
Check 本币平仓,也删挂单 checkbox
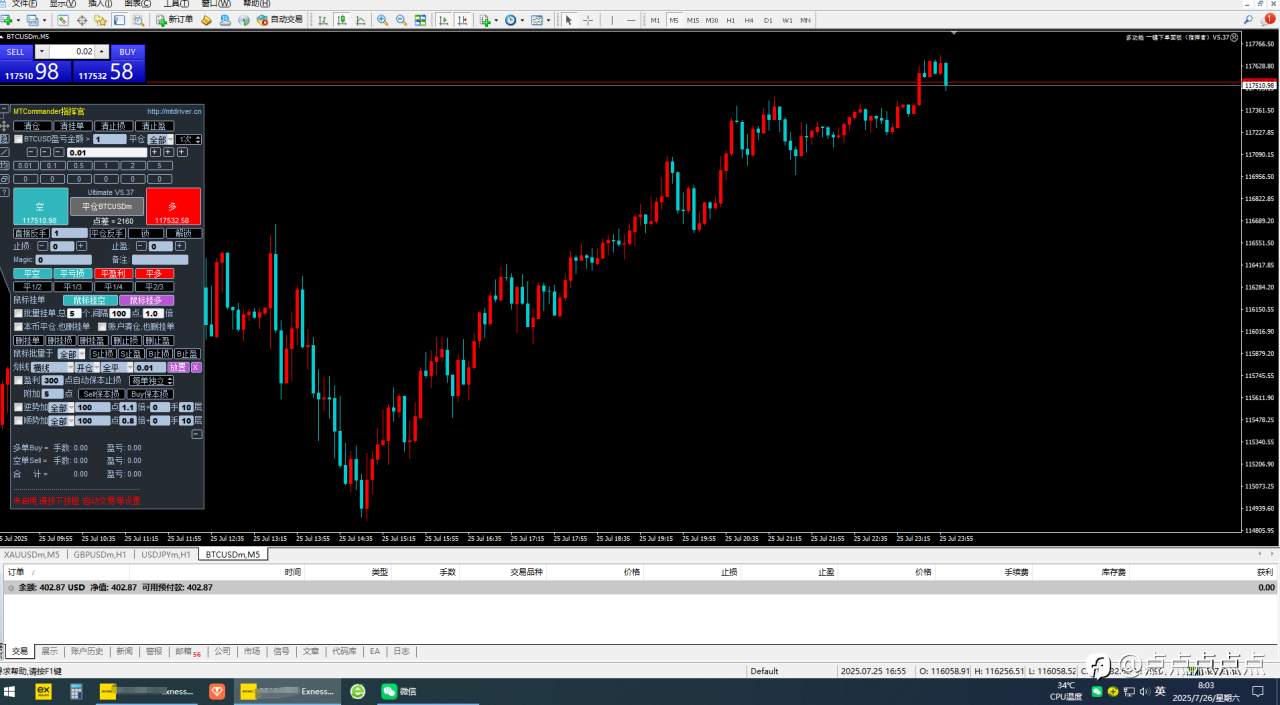click(x=18, y=326)
